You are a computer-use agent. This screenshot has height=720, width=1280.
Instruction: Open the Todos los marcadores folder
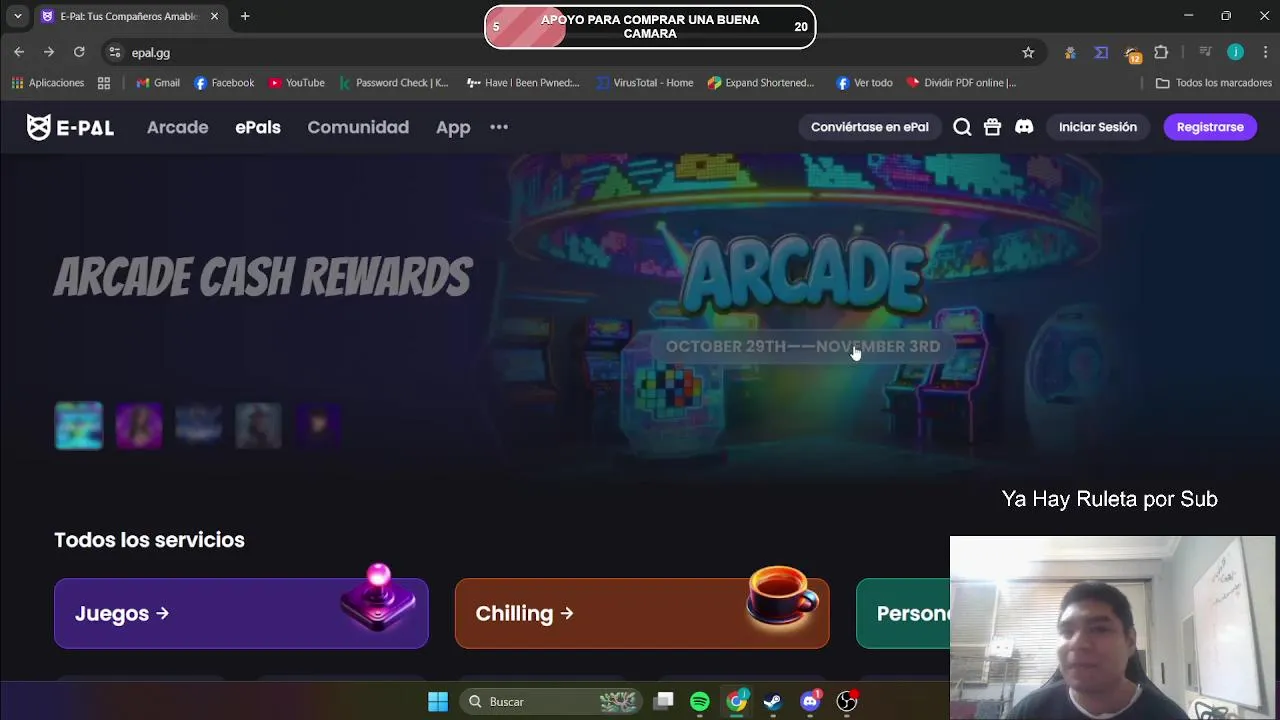[x=1214, y=83]
